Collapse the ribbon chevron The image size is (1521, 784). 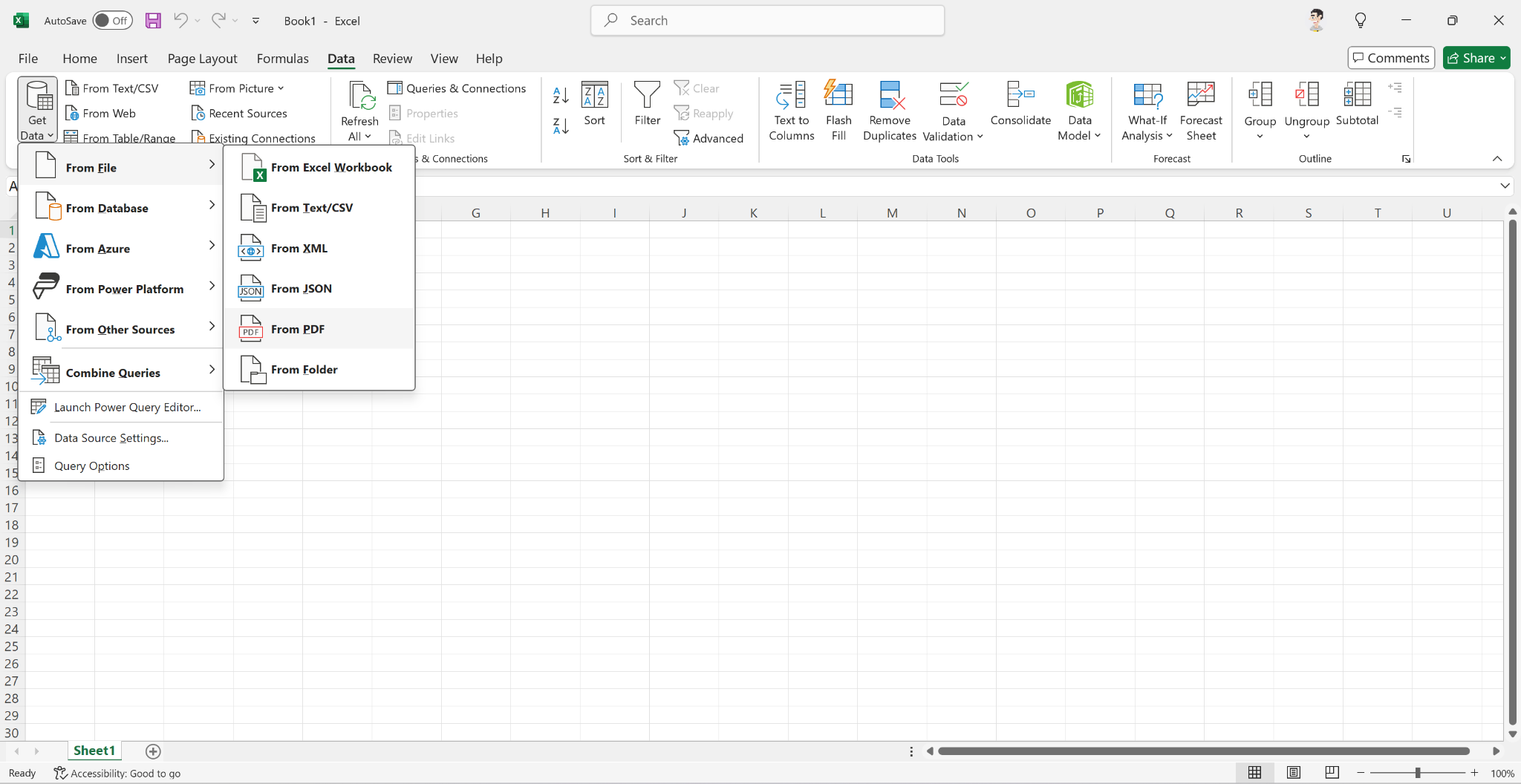click(1497, 158)
